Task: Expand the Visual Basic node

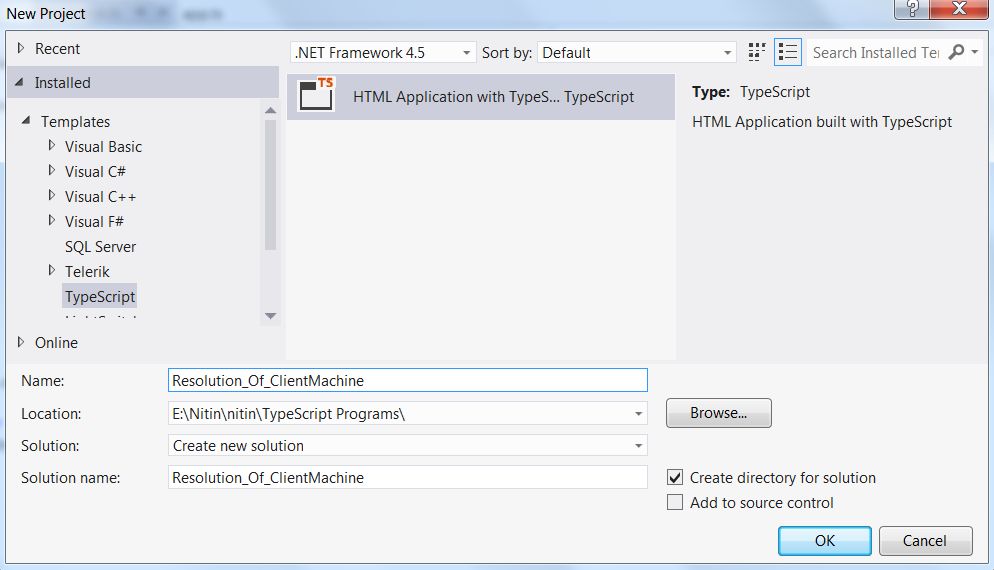Action: click(x=52, y=146)
